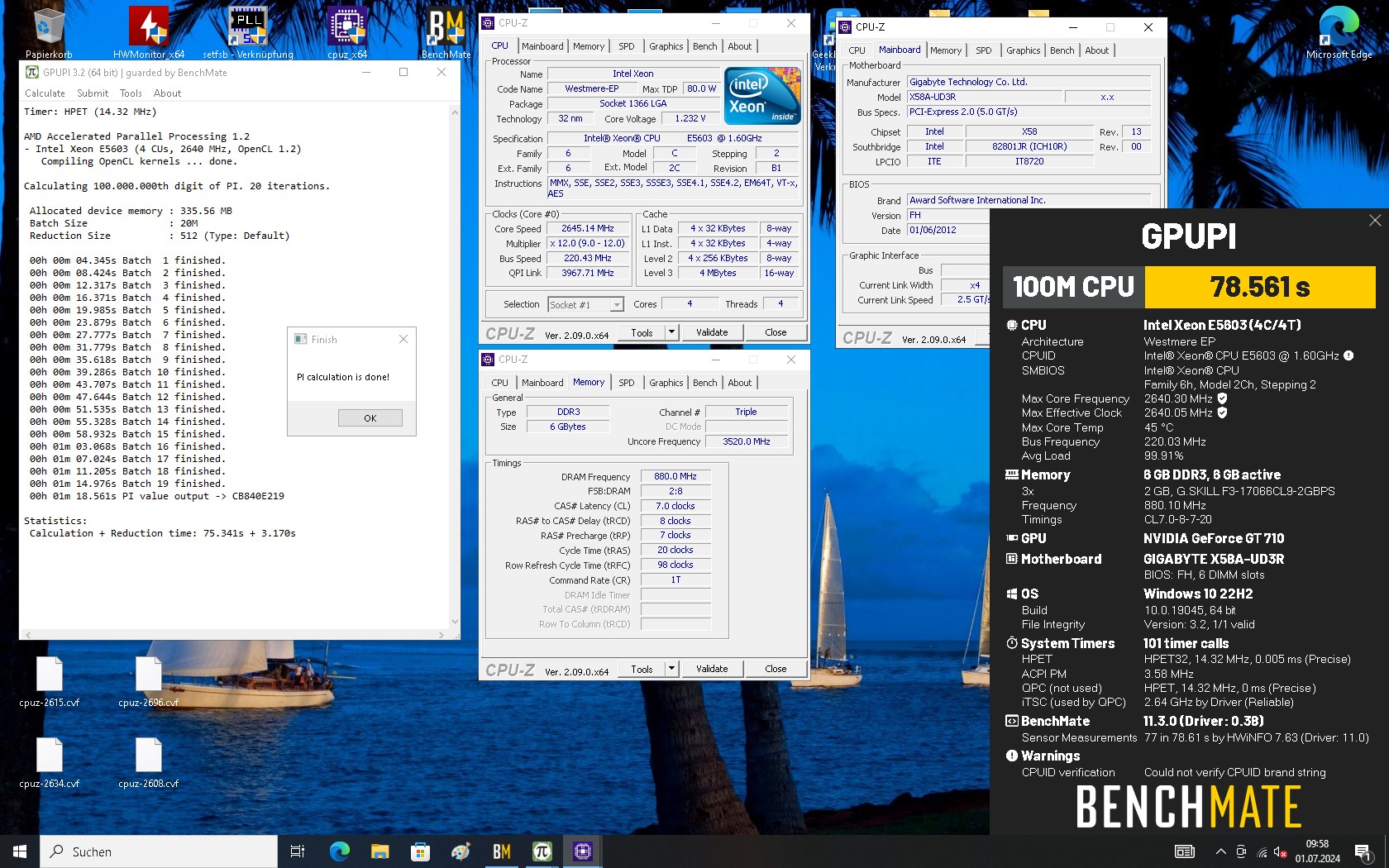
Task: Click info icon beside CPUID E5603 string
Action: [x=1348, y=355]
